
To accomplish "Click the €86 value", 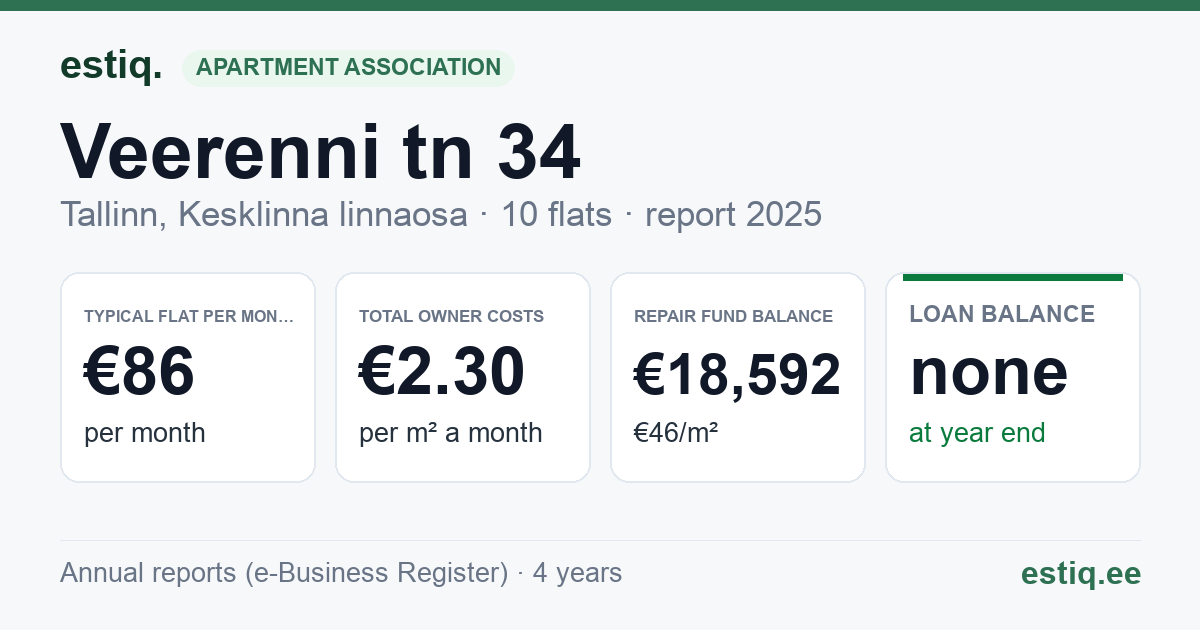I will pyautogui.click(x=139, y=372).
